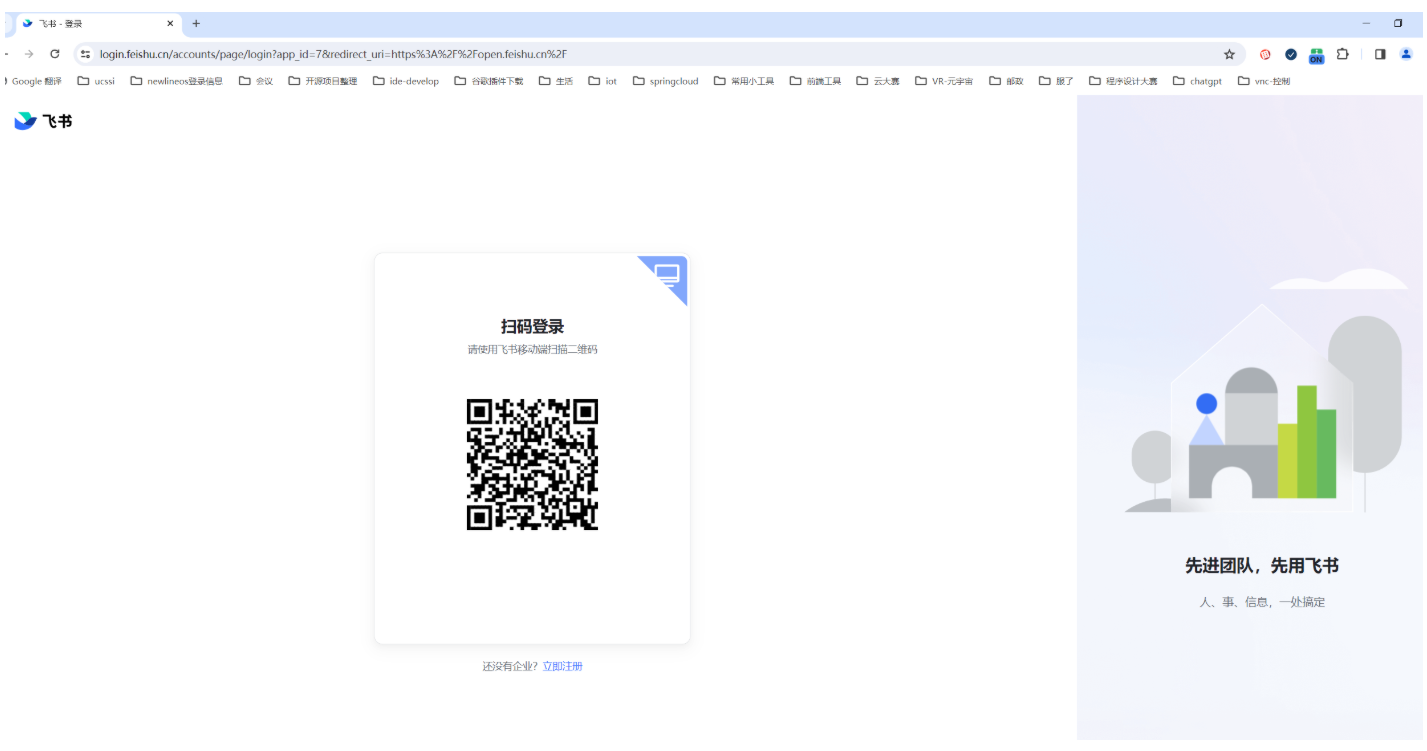Close the 飞书 - 登录 tab

tap(170, 23)
